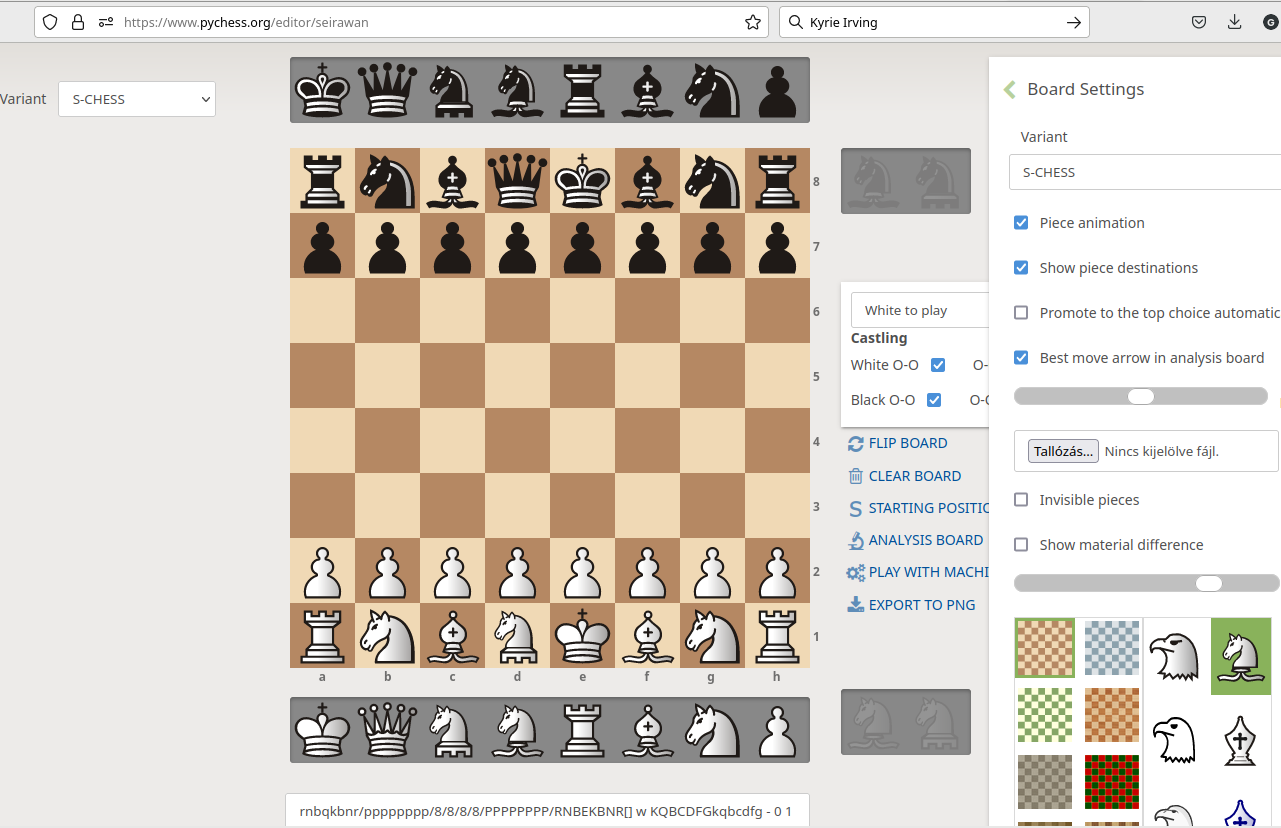Open the tracking protection shield icon
This screenshot has height=828, width=1281.
[x=50, y=22]
